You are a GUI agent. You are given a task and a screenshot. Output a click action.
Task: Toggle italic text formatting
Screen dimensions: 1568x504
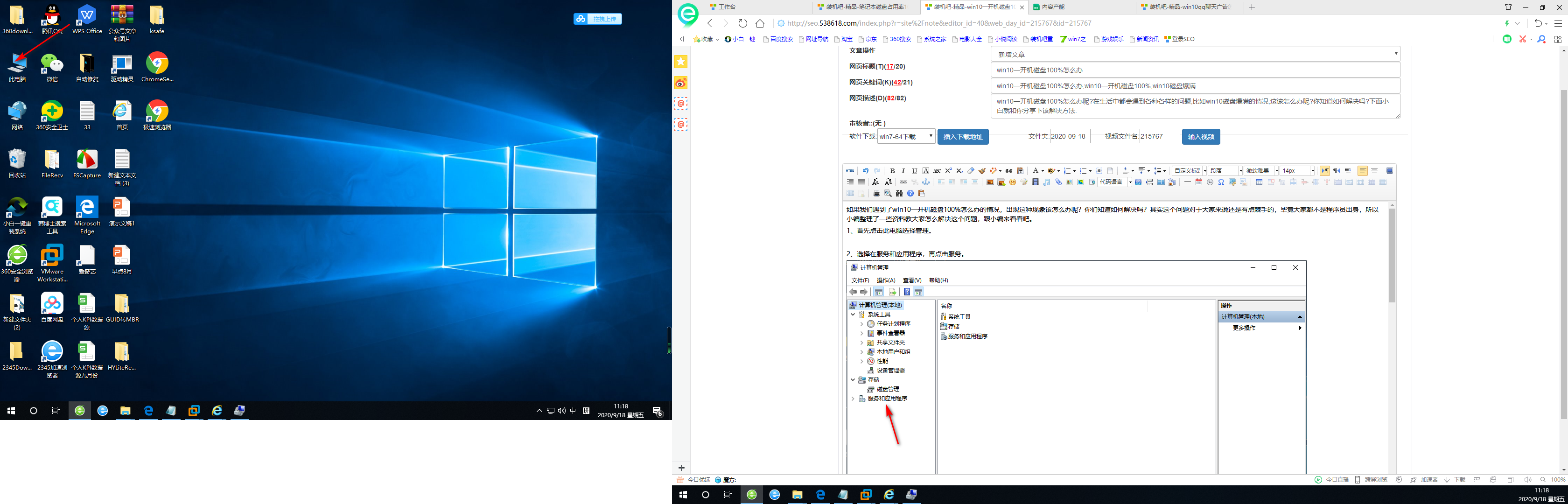903,171
